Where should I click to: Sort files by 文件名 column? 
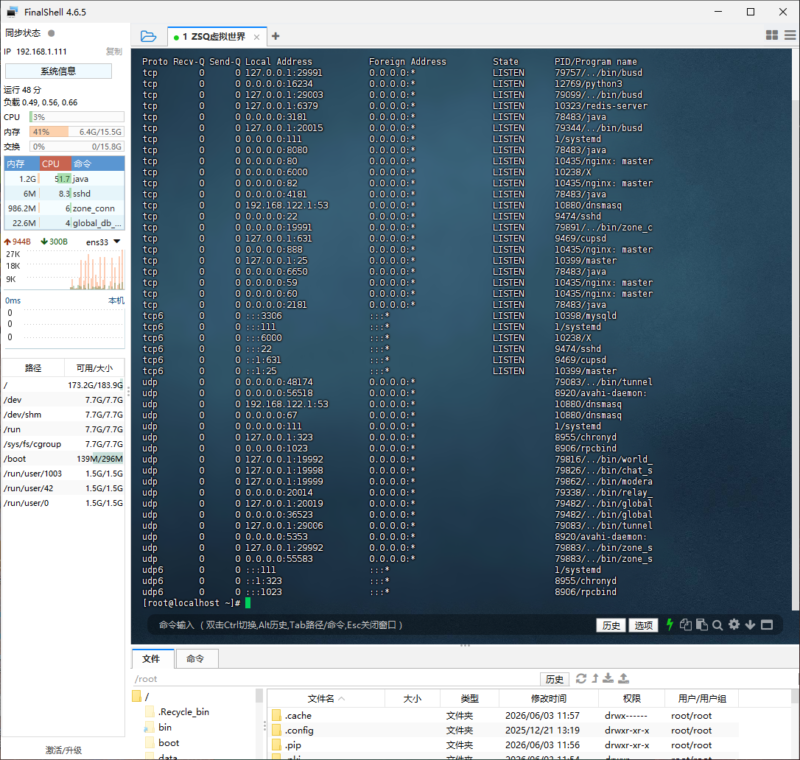coord(326,698)
